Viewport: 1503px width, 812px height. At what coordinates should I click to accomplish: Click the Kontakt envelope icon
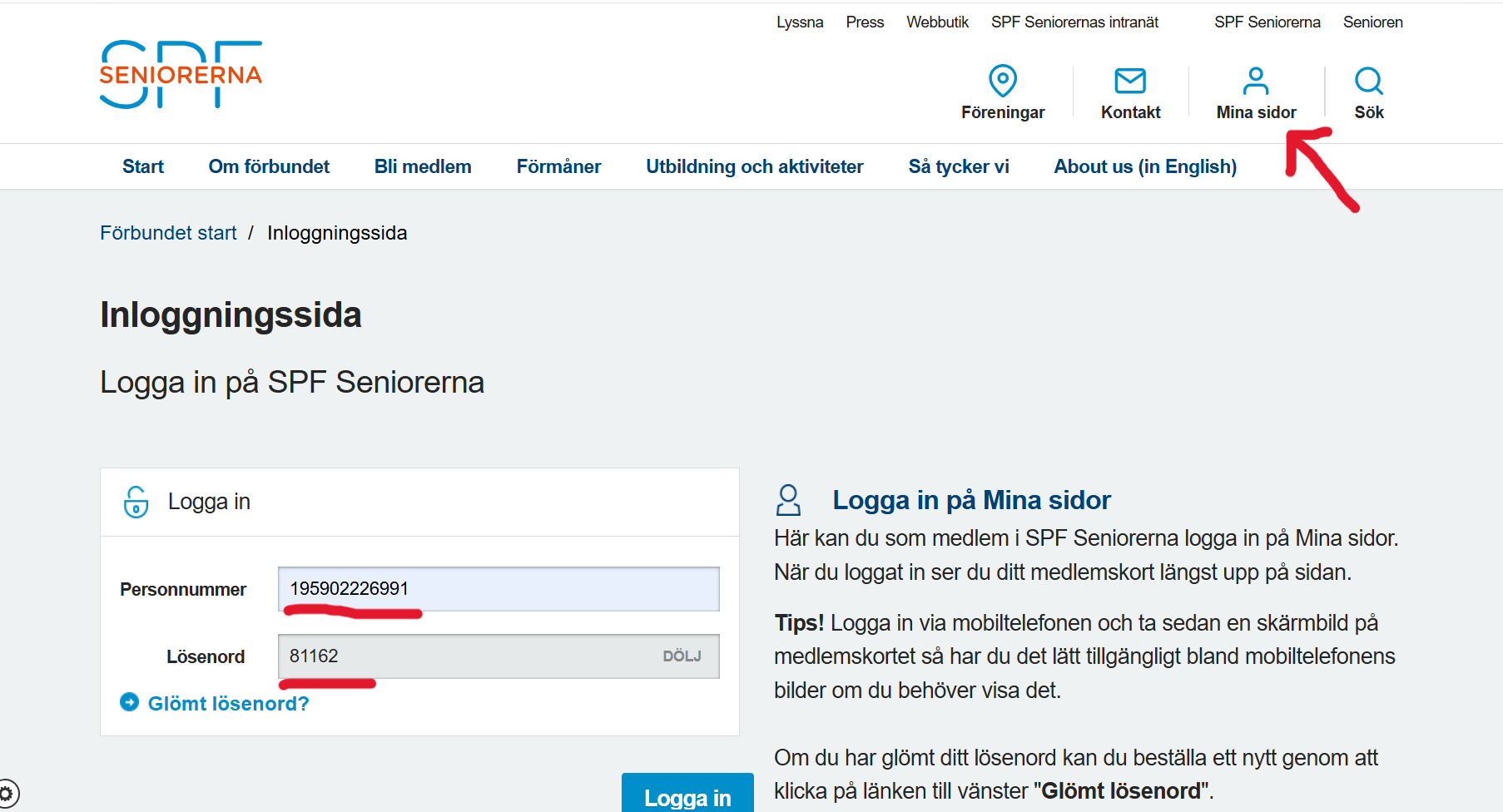coord(1130,81)
